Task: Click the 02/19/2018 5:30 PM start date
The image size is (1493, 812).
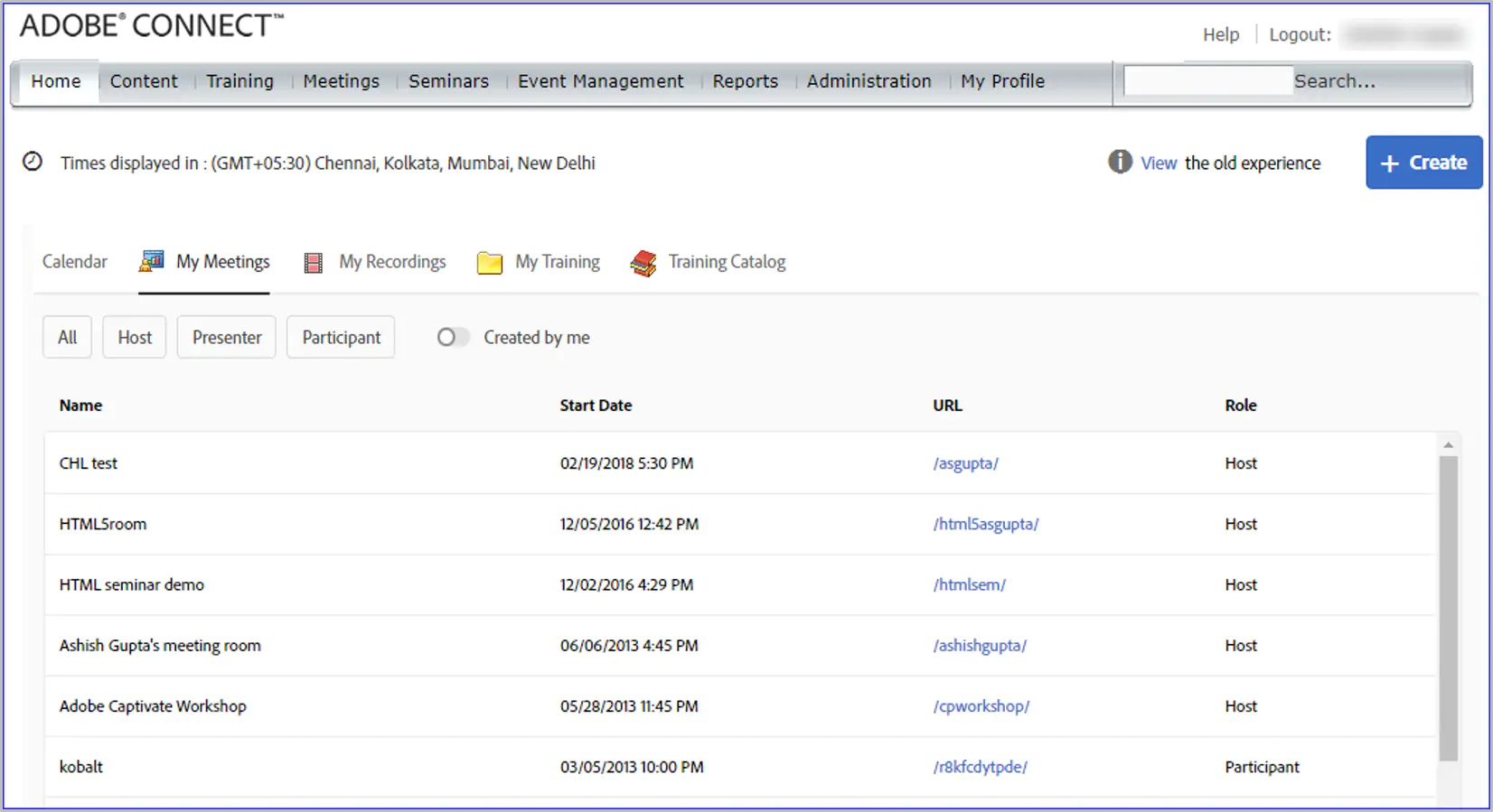Action: point(626,463)
